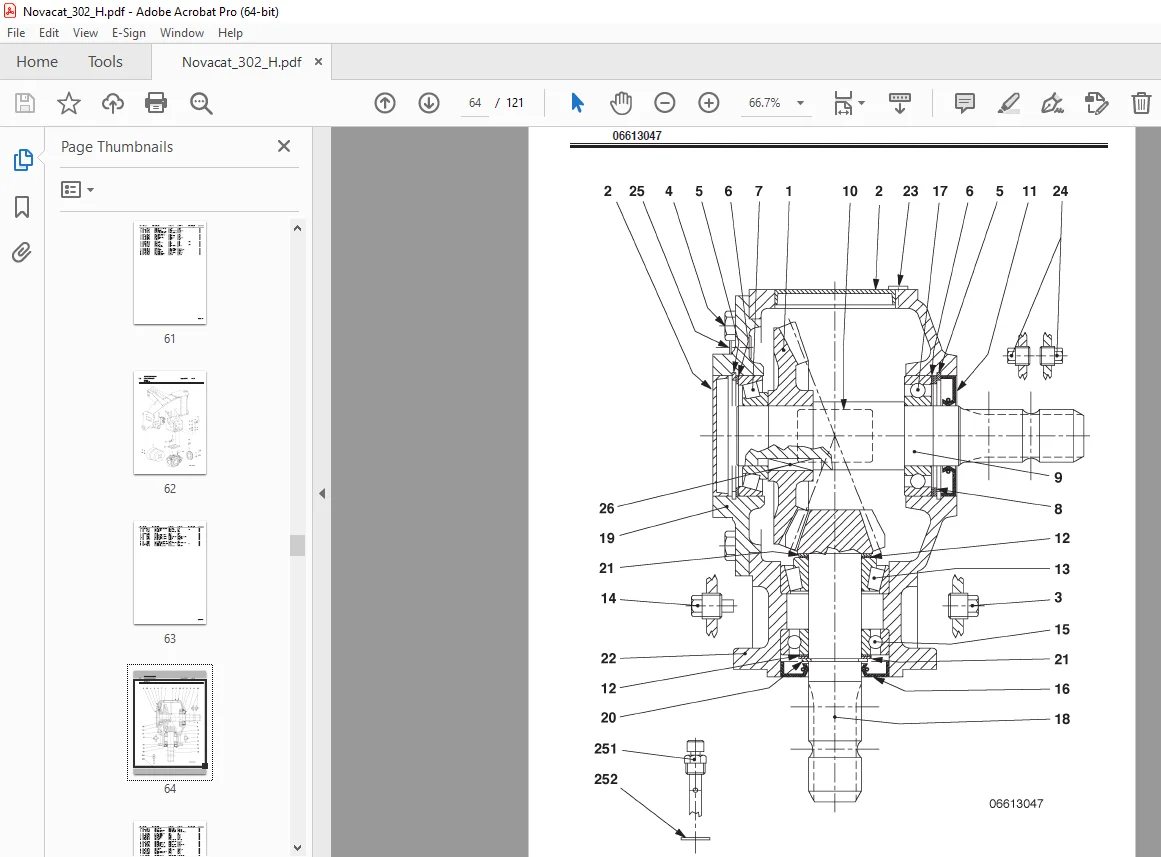Select page 61 thumbnail
Screen dimensions: 1161x857
point(170,273)
